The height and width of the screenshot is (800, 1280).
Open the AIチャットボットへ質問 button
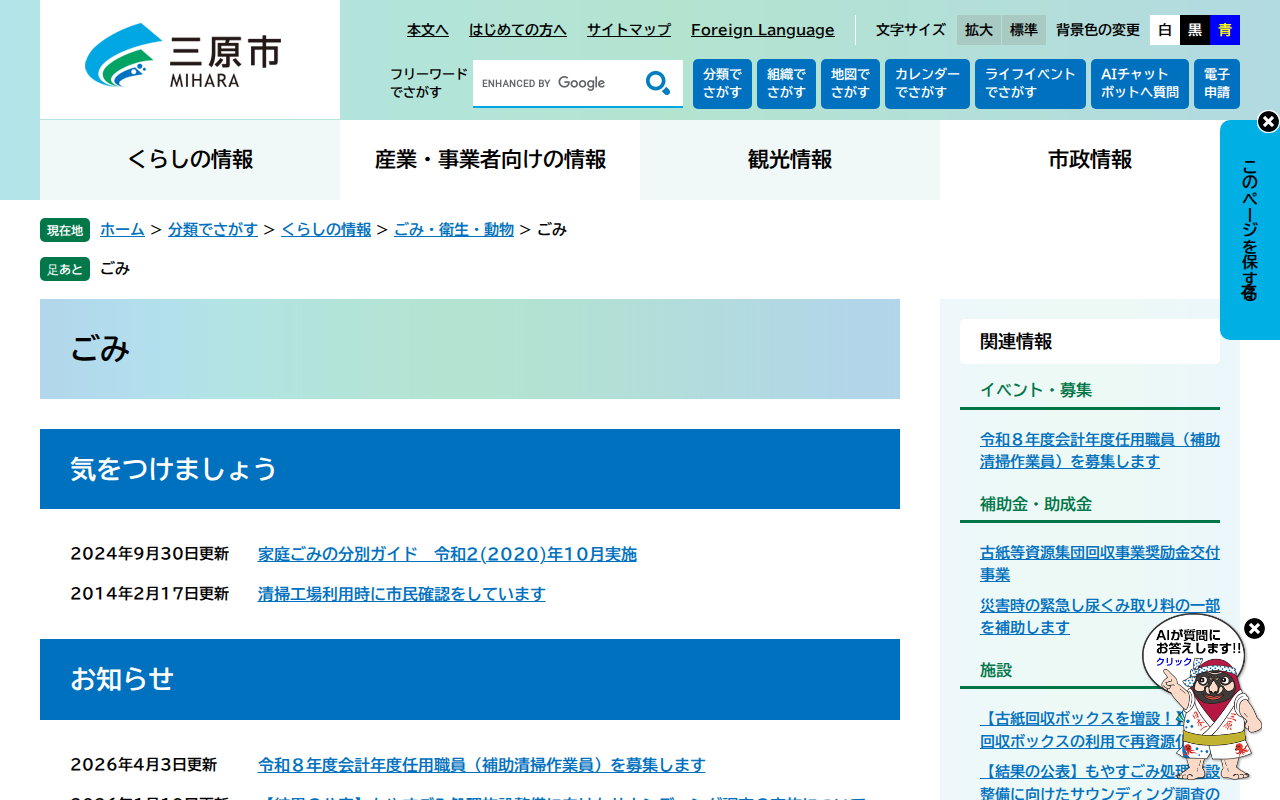pos(1139,84)
